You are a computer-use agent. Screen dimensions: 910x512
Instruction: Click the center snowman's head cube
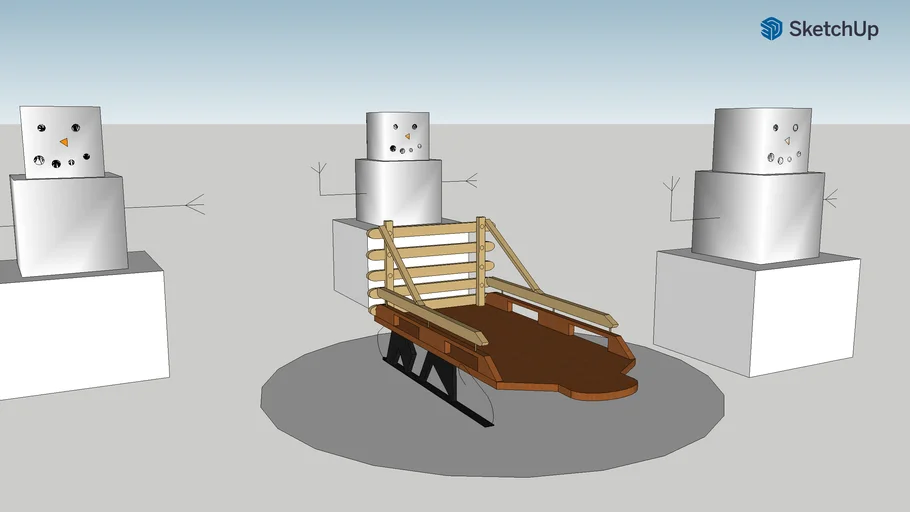tap(397, 135)
